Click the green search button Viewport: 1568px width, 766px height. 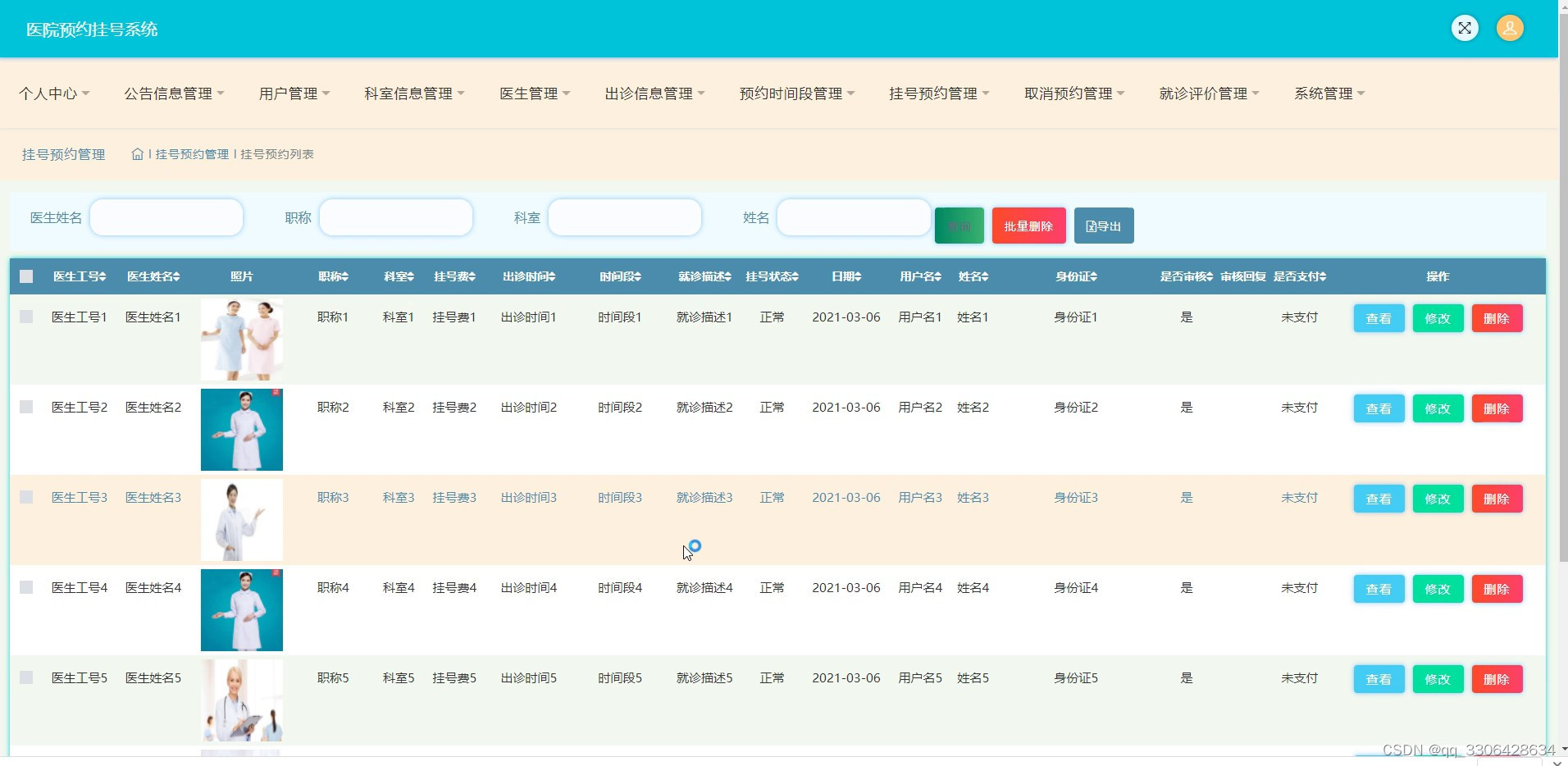tap(959, 226)
